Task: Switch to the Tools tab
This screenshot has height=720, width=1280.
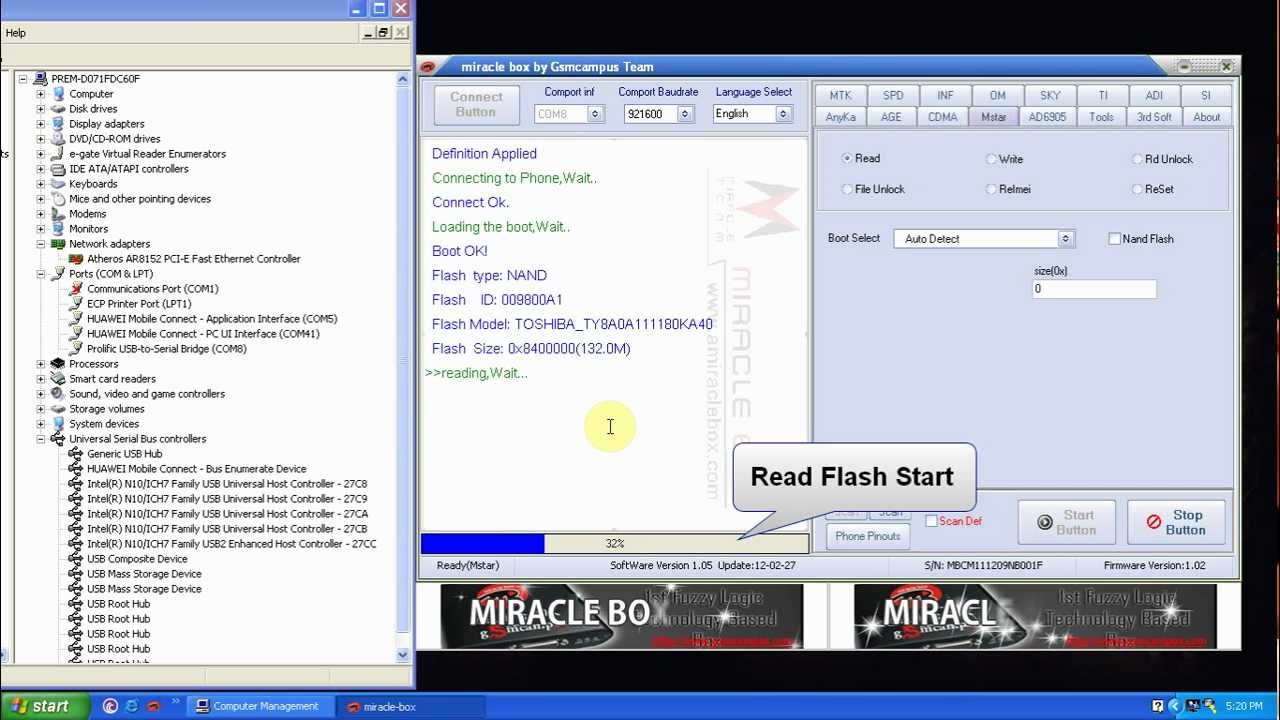Action: 1101,117
